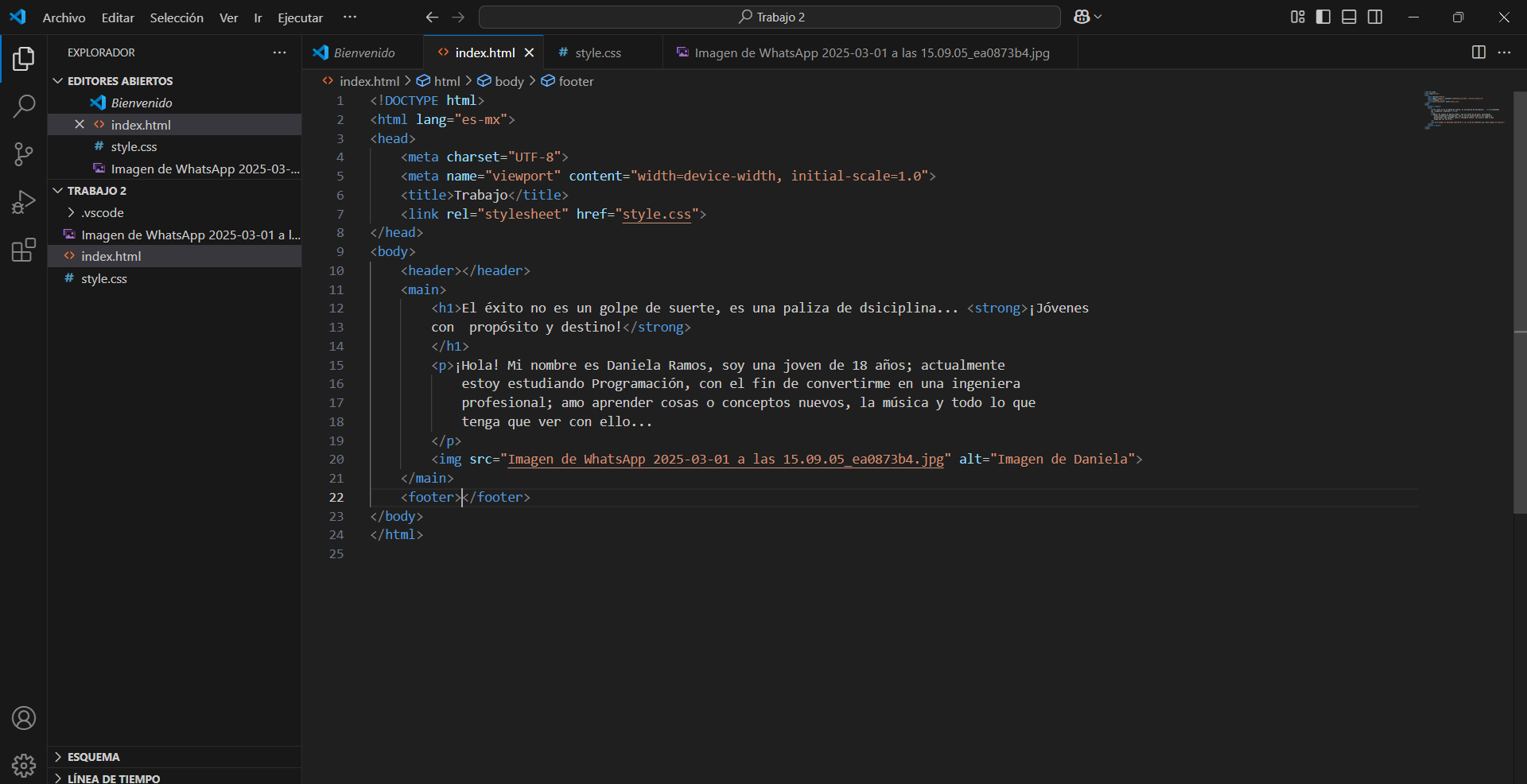Close index.html in Open Editors list
Viewport: 1527px width, 784px height.
tap(80, 124)
